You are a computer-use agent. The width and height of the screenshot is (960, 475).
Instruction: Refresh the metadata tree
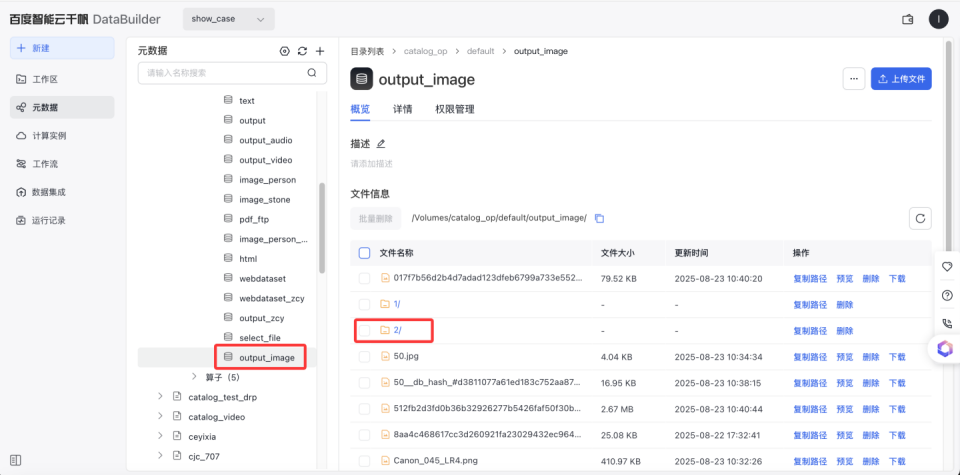click(302, 51)
